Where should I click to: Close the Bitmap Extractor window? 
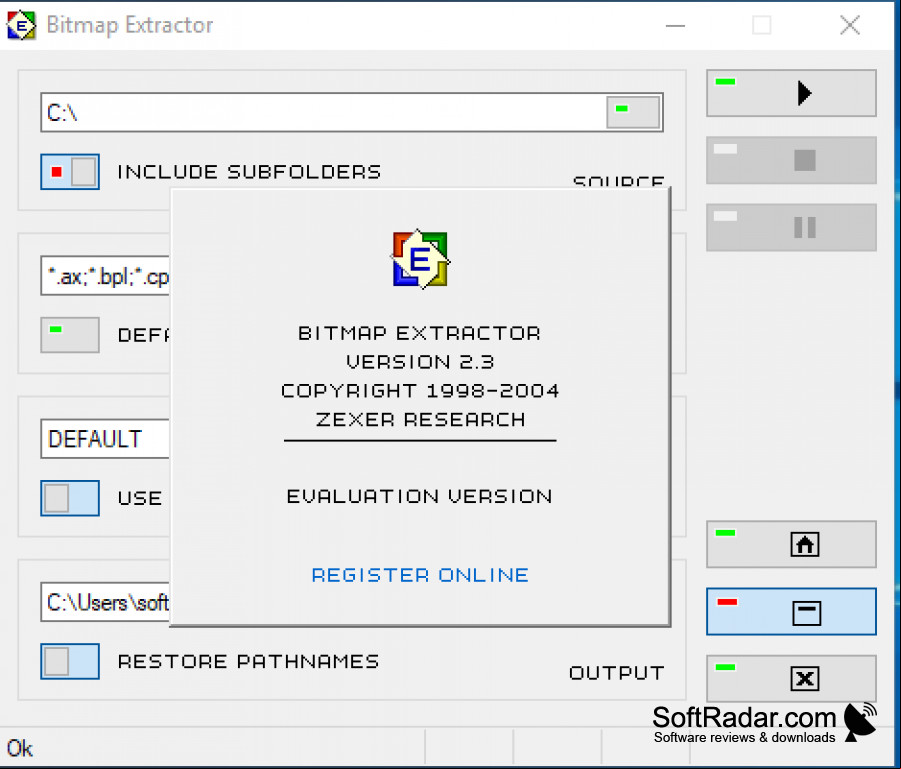point(850,25)
